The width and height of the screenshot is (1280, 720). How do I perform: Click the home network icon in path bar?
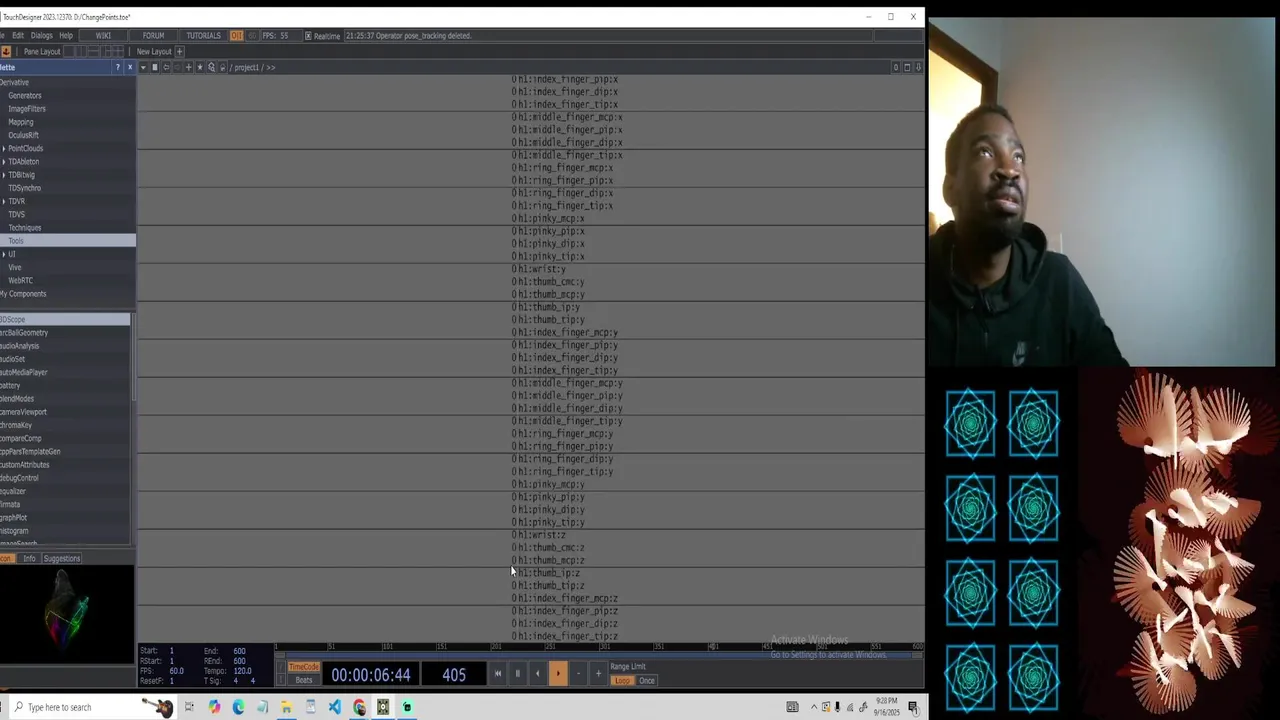click(x=222, y=67)
